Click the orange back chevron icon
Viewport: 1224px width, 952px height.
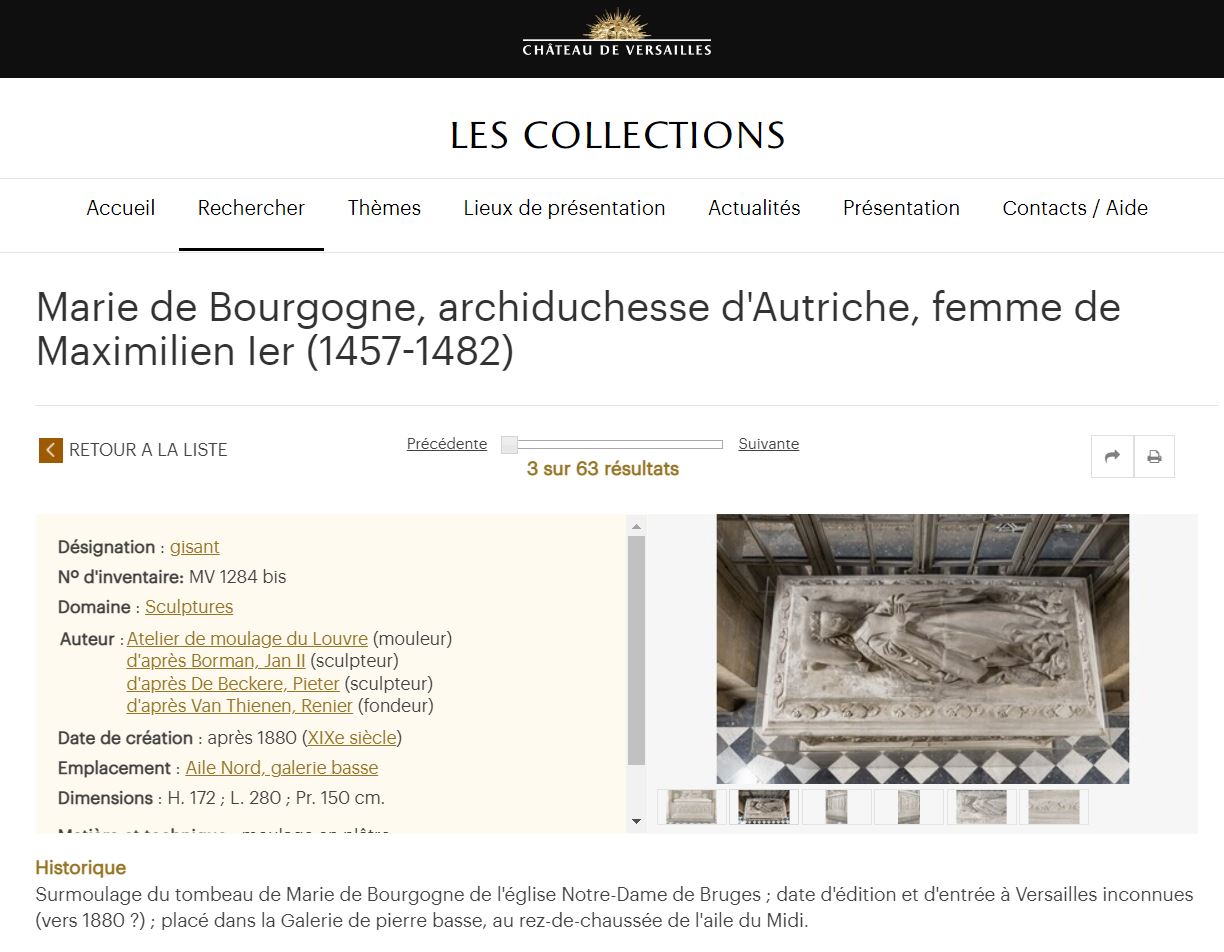coord(51,450)
